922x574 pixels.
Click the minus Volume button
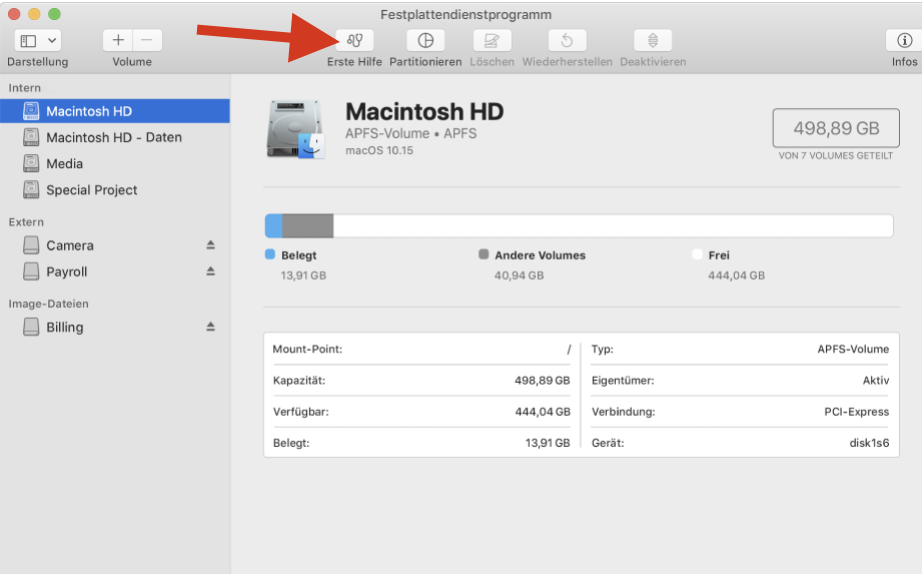click(x=147, y=41)
